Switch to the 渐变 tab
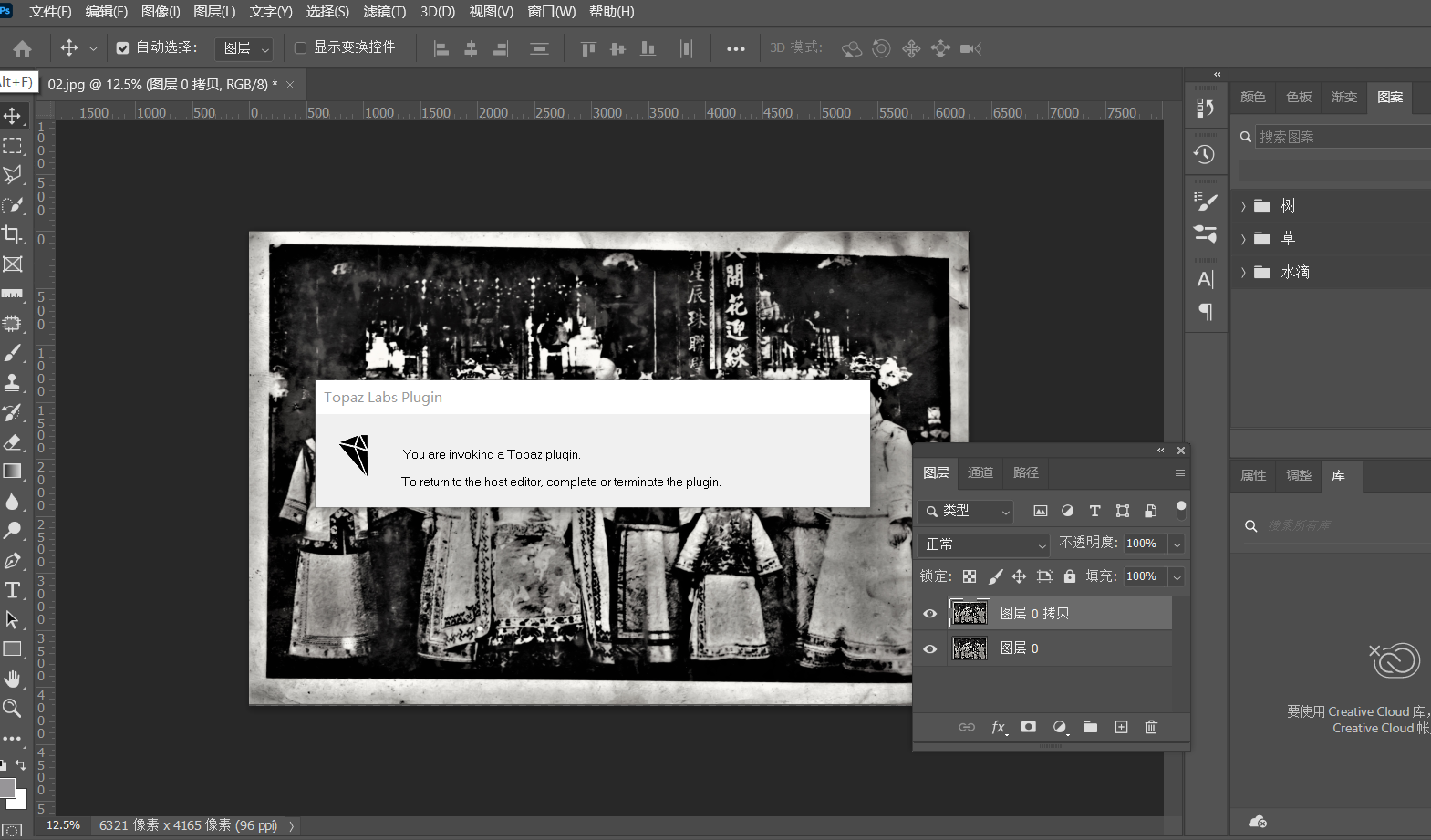The height and width of the screenshot is (840, 1431). [1344, 97]
